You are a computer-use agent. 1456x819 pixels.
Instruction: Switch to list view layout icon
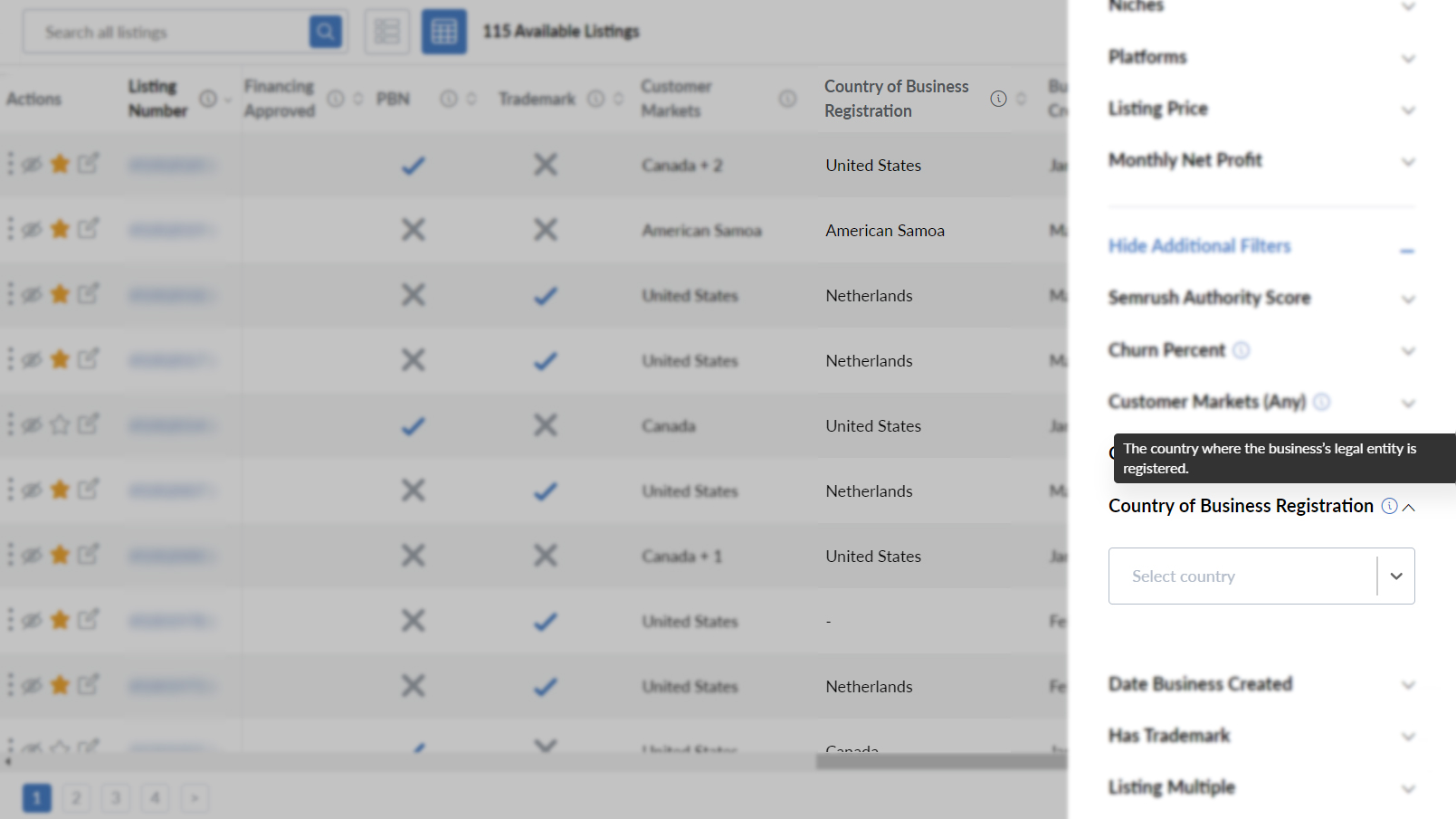[x=387, y=32]
